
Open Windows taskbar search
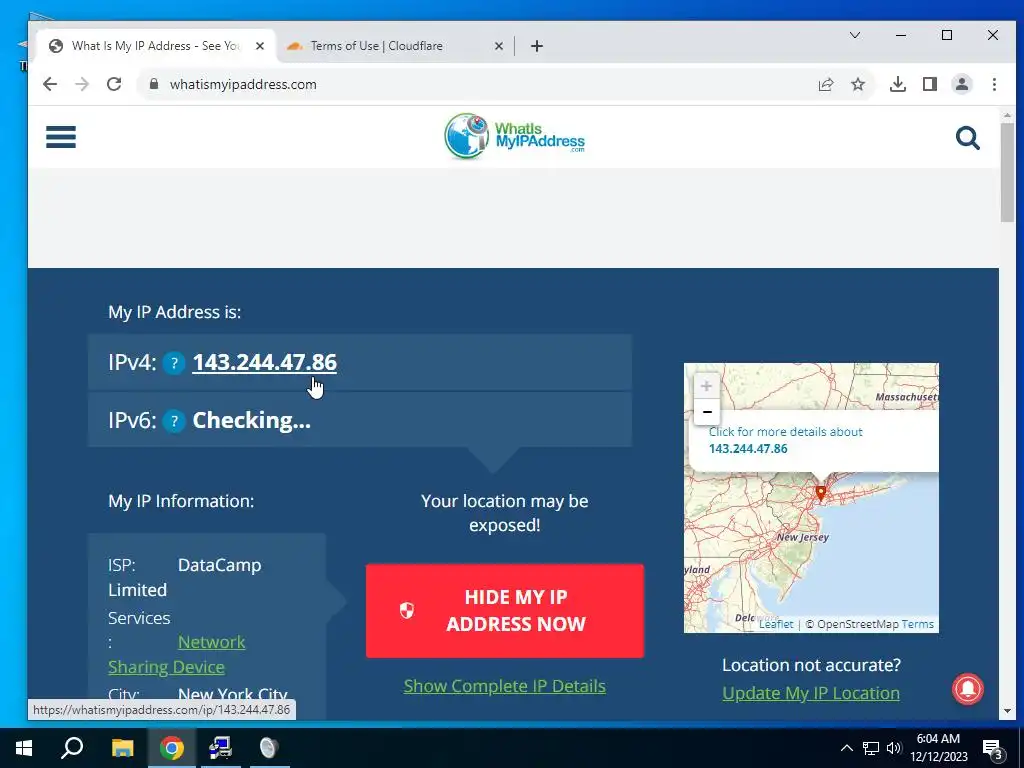(72, 748)
